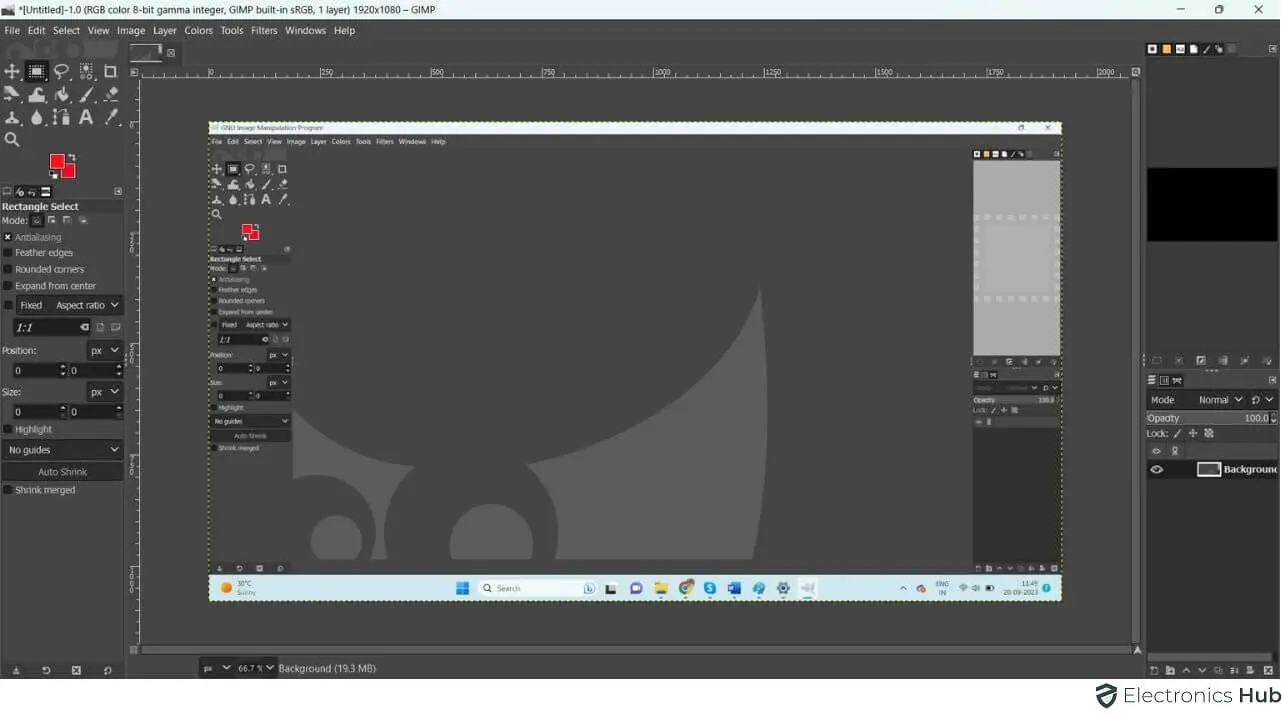Select the Smudge droplet tool

tap(37, 118)
